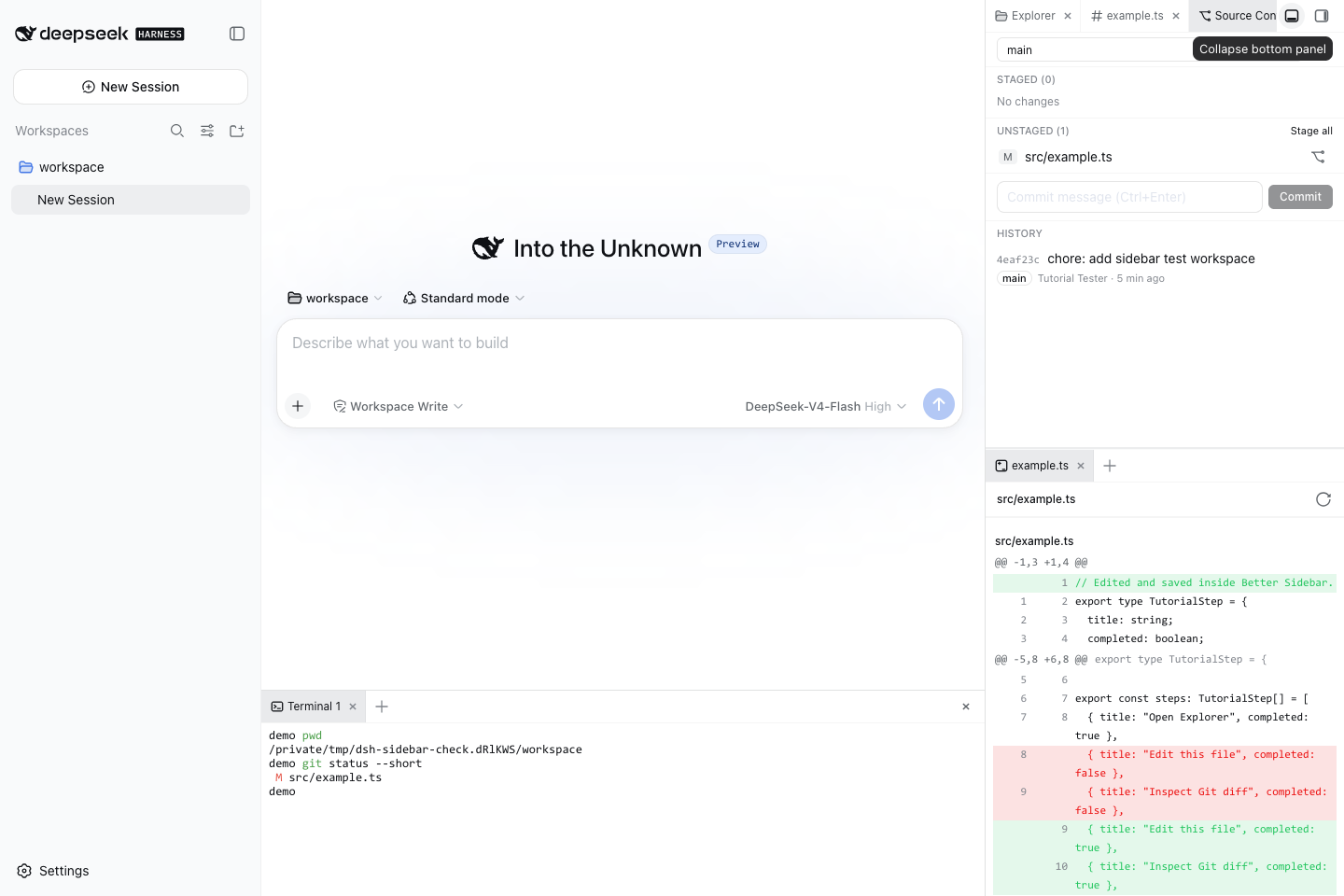Open commit 'chore: add sidebar test workspace'
1344x896 pixels.
click(x=1151, y=259)
